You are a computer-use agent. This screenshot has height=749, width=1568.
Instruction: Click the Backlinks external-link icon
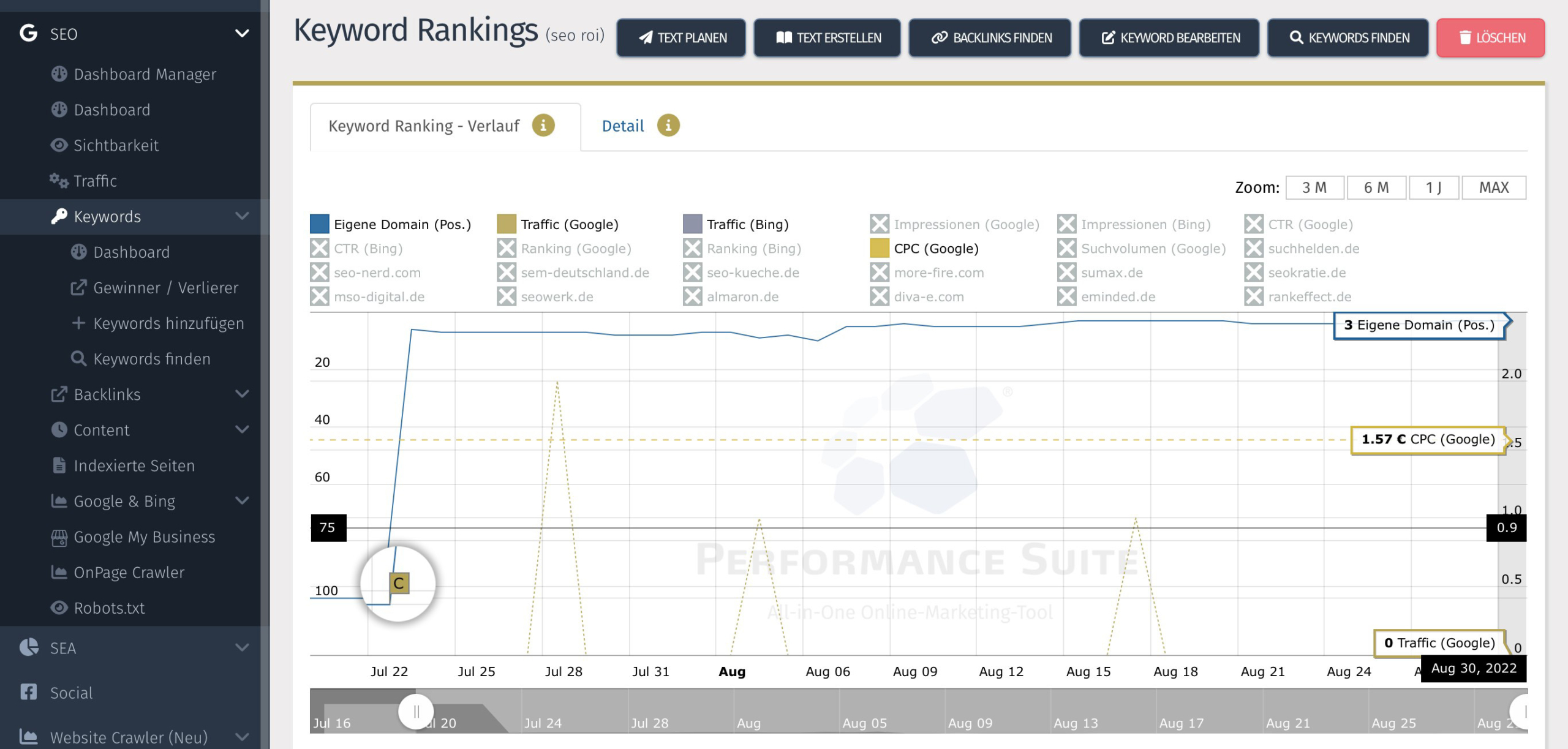click(x=59, y=394)
